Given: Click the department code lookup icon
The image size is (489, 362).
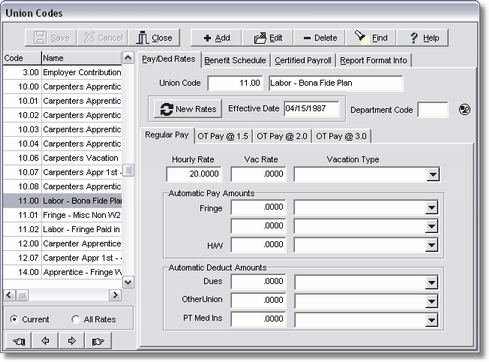Looking at the screenshot, I should [x=464, y=109].
